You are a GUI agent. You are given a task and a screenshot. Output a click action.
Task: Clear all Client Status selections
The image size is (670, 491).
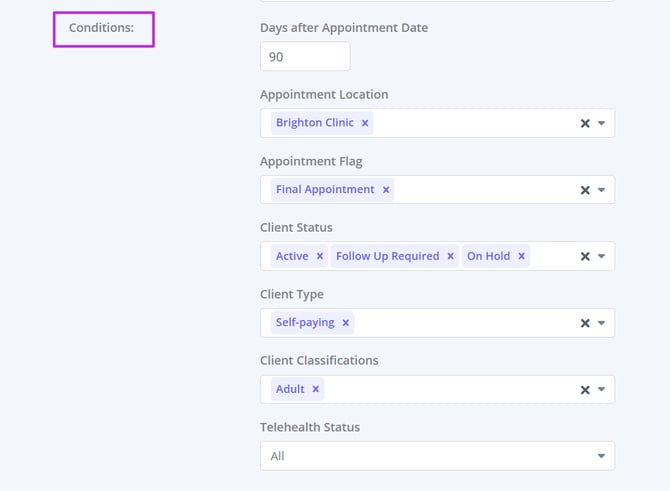[x=585, y=257]
